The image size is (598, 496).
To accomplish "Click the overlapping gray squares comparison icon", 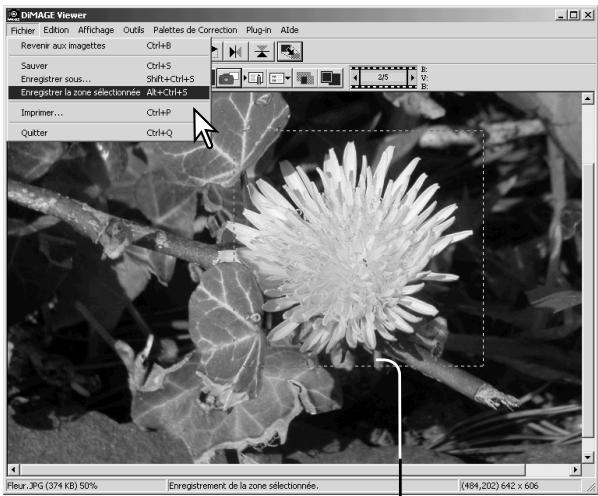I will click(x=305, y=78).
